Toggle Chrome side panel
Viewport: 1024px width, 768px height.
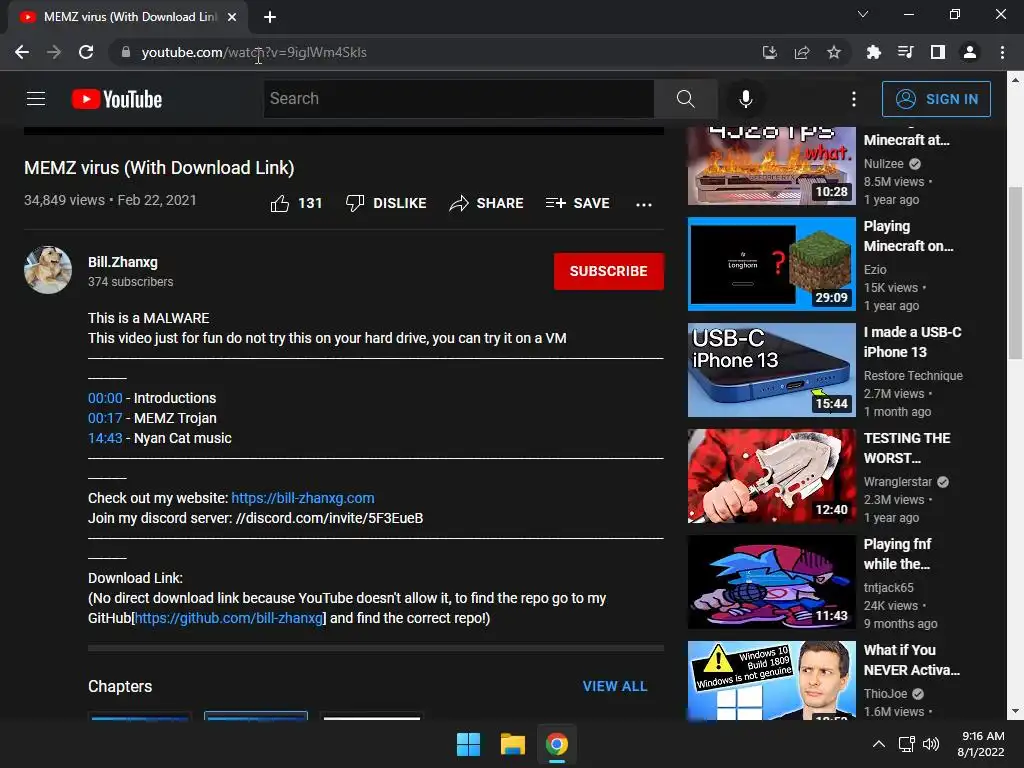(938, 52)
